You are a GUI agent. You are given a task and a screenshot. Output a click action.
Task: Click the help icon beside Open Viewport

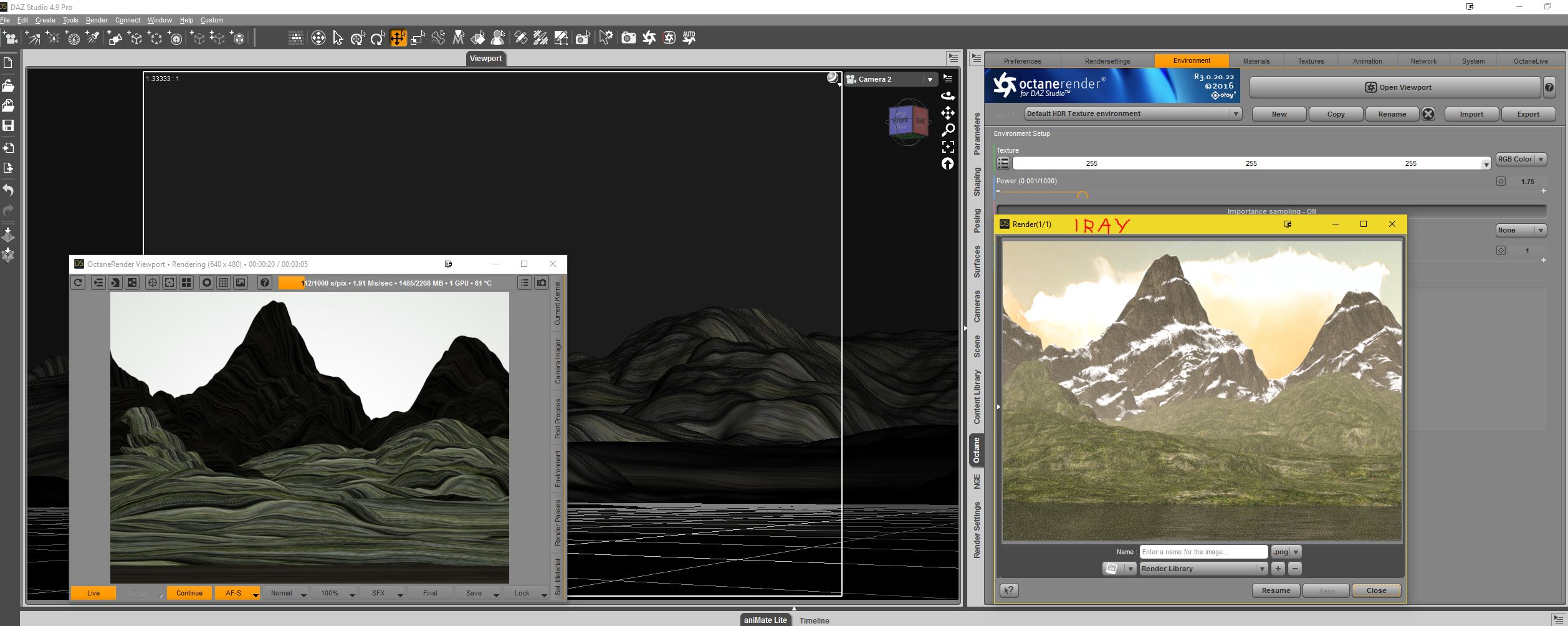tap(1549, 87)
